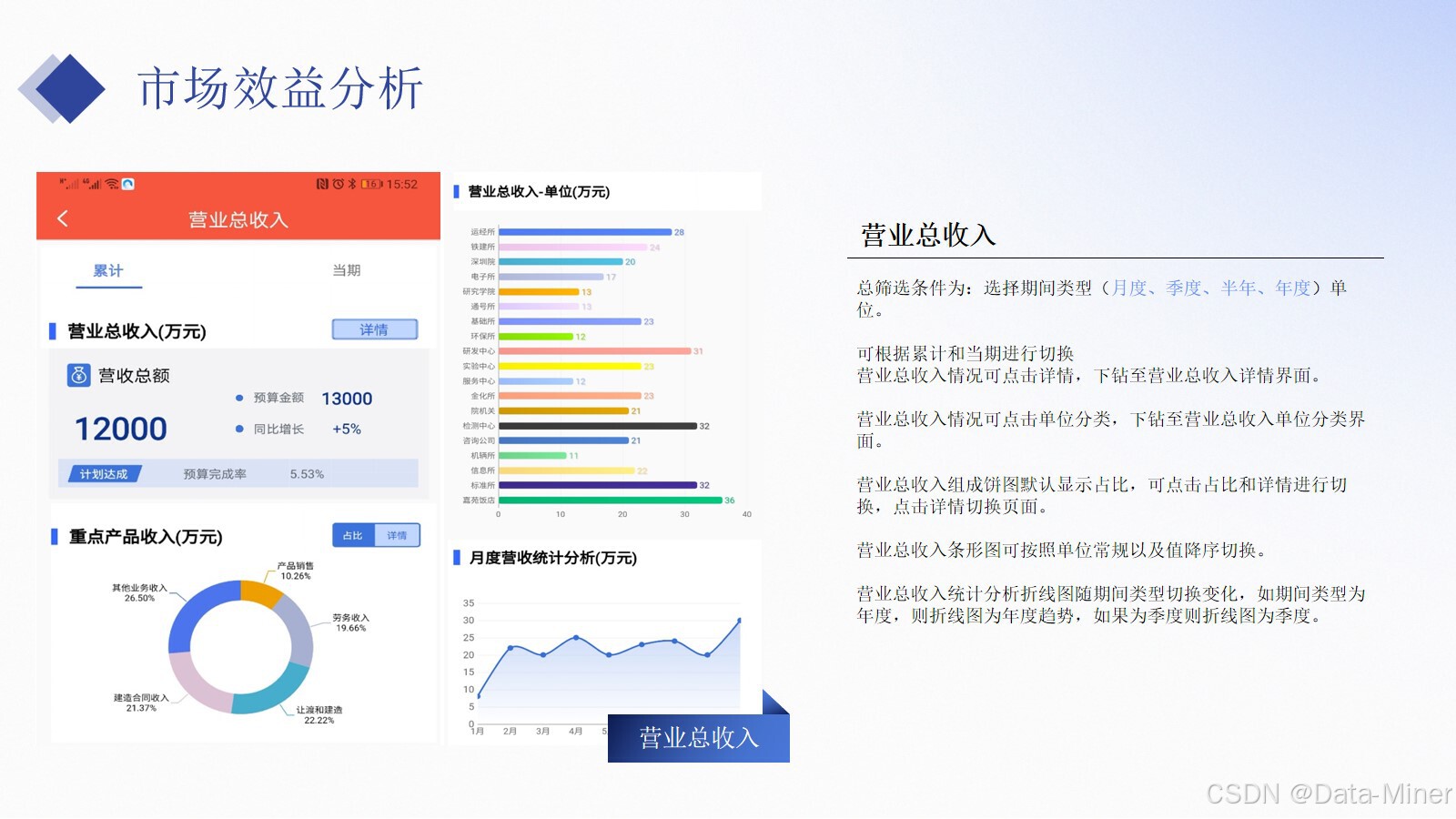
Task: Click the 1月 point on the line chart
Action: (x=479, y=696)
